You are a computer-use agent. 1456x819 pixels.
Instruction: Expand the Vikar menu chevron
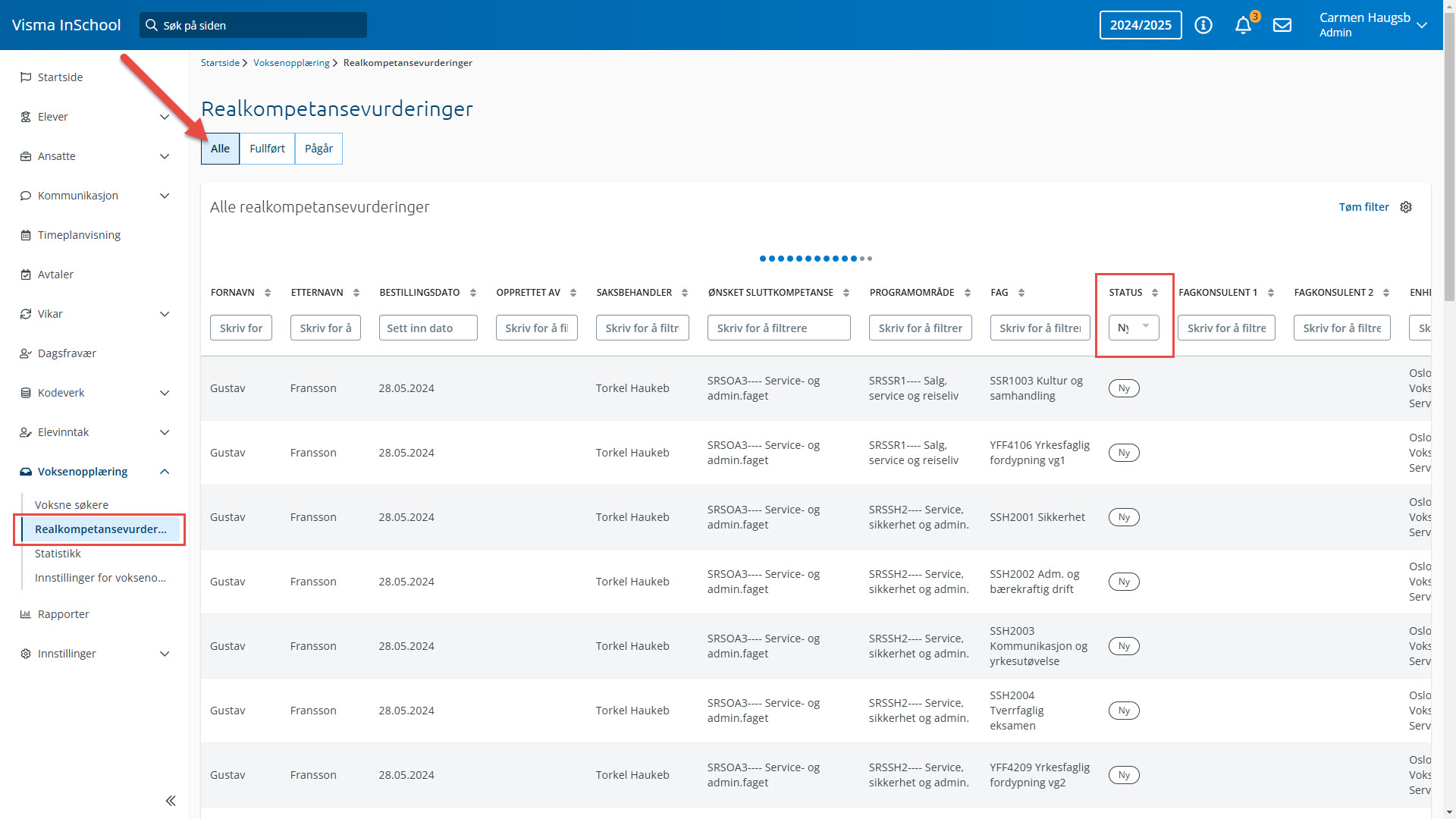pos(165,314)
